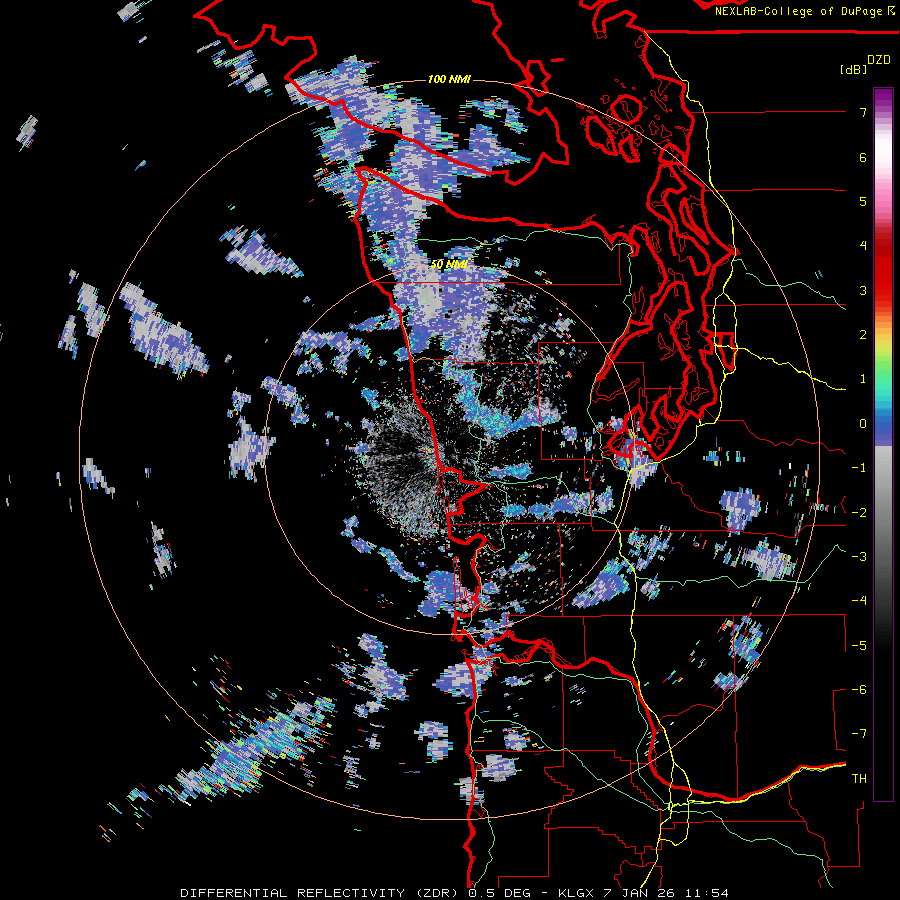This screenshot has height=900, width=900.
Task: Click the -4 scale tick label
Action: (x=859, y=601)
